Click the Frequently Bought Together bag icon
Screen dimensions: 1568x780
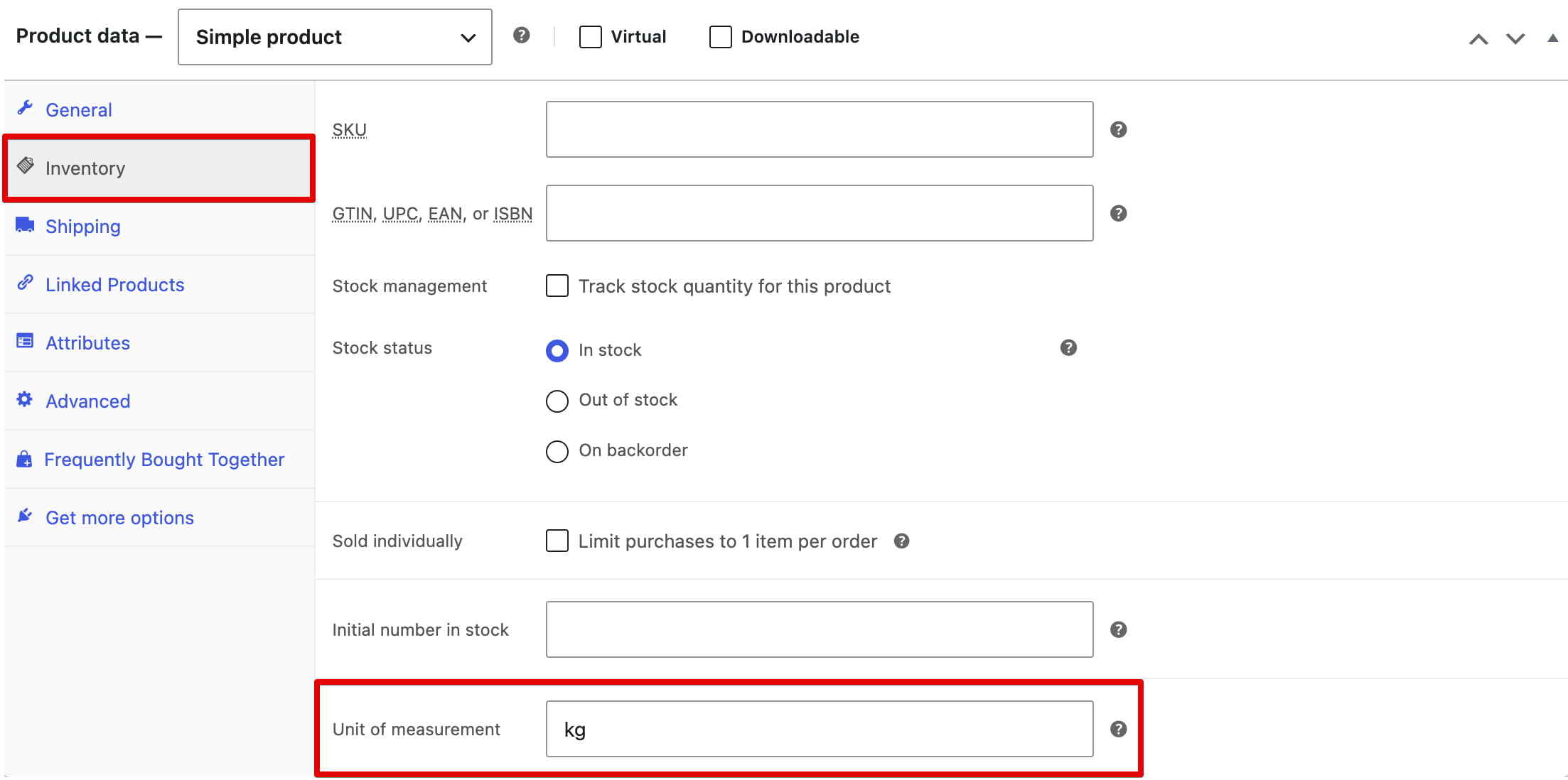point(25,459)
